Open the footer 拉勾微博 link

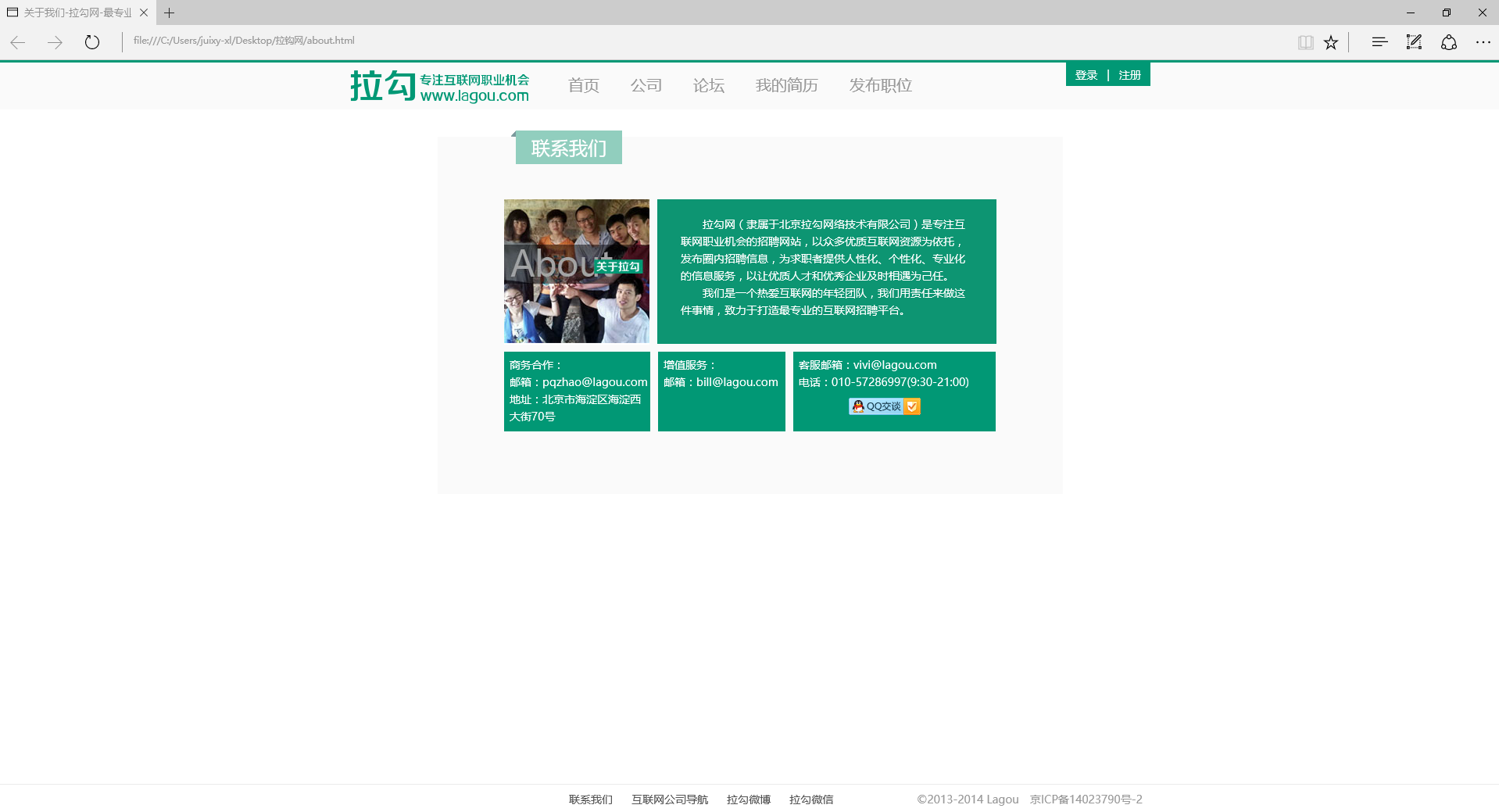tap(749, 799)
